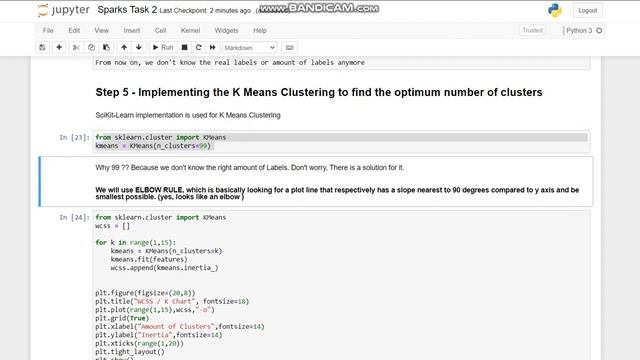Click Last Checkpoint text
Image resolution: width=640 pixels, height=360 pixels.
click(205, 11)
